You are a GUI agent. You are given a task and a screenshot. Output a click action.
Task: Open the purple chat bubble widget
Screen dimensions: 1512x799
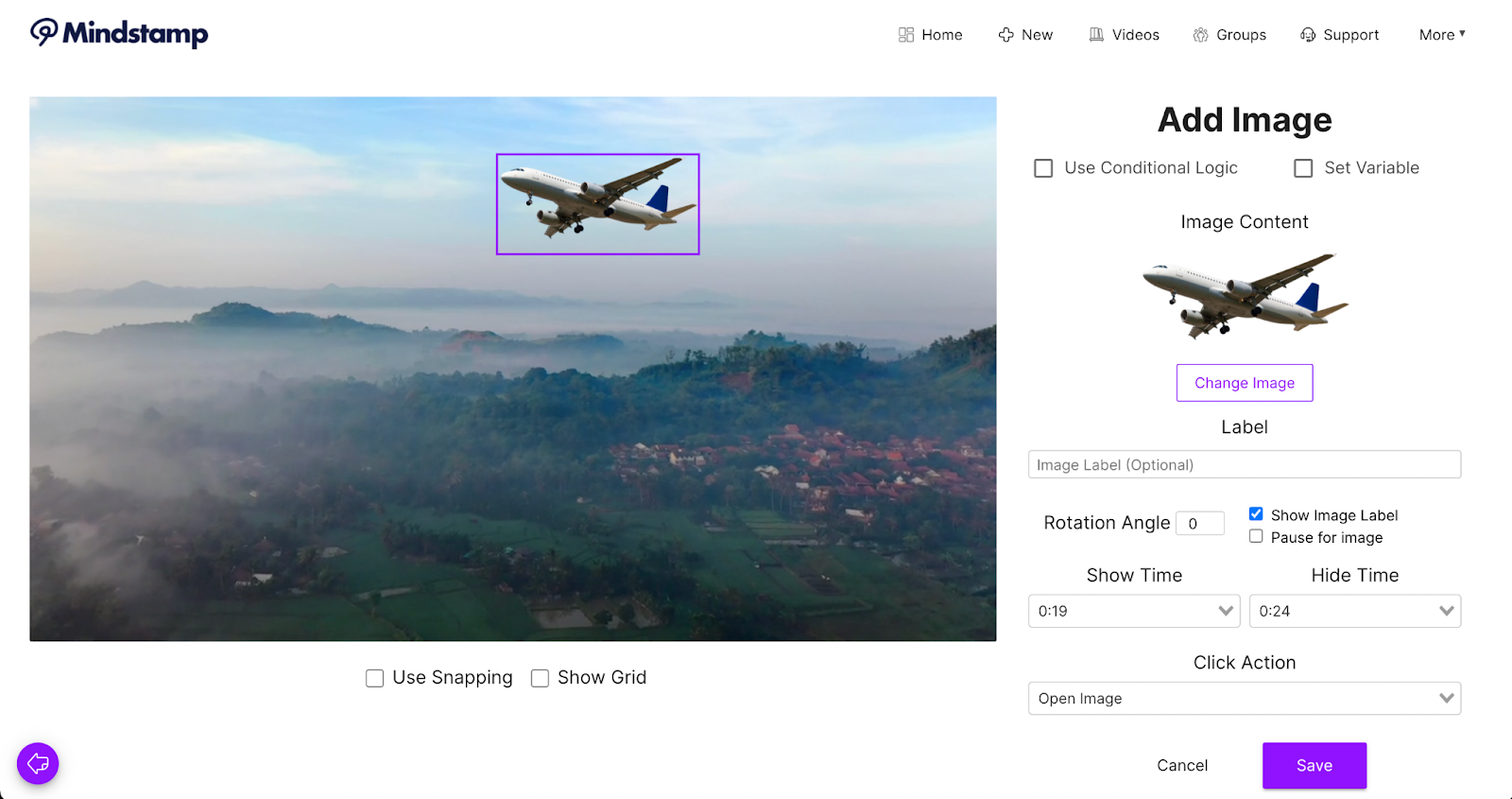point(38,763)
